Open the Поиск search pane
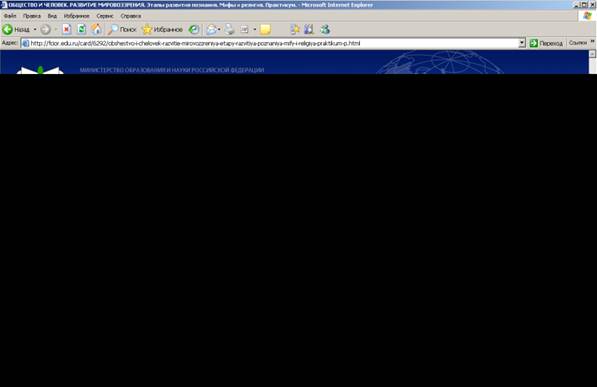Screen dimensions: 597x387 122,29
